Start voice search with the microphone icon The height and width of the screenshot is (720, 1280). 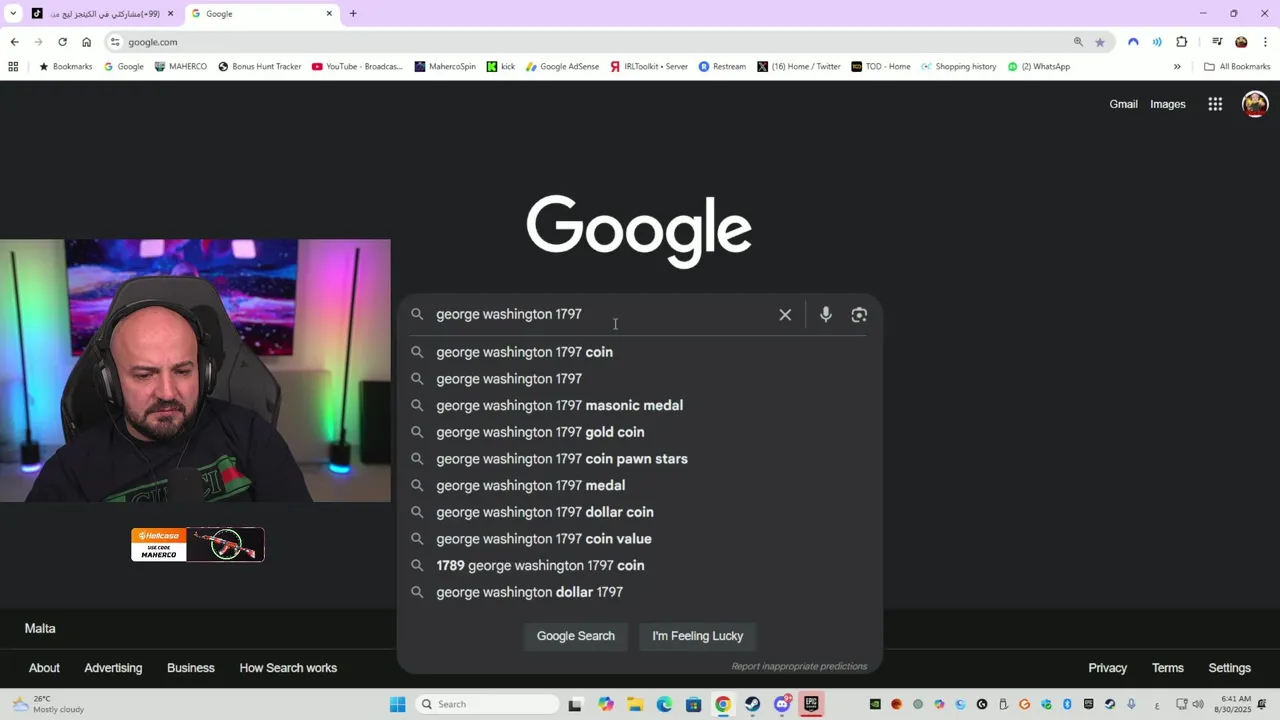coord(826,315)
